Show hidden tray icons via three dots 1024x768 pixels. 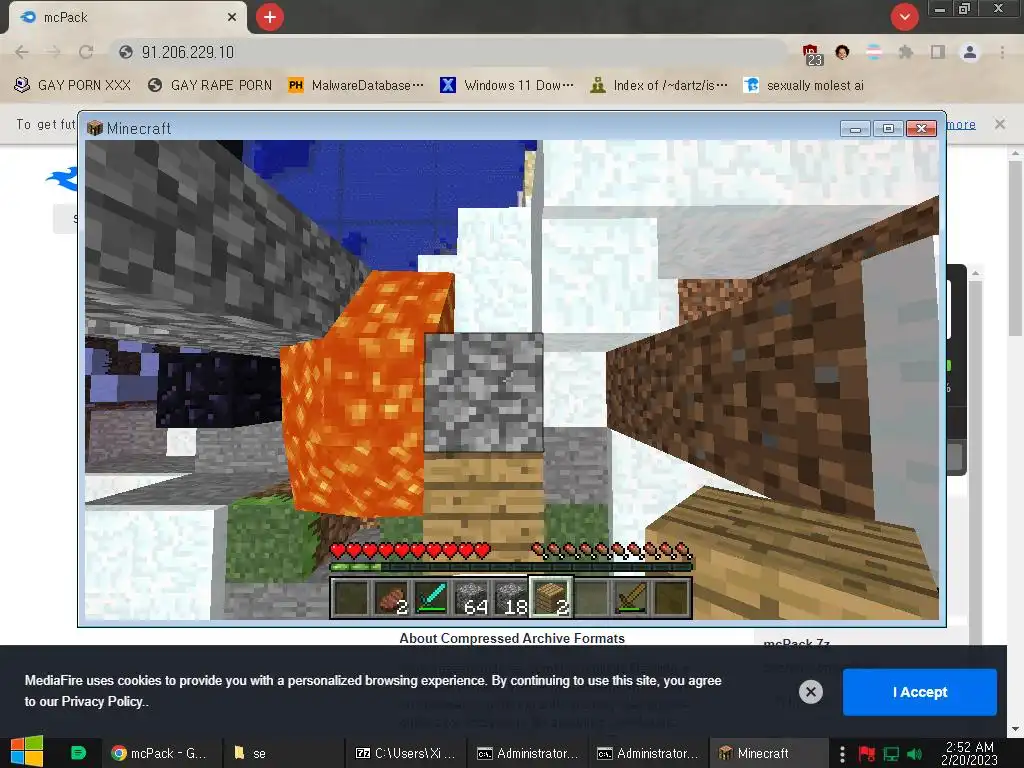pyautogui.click(x=842, y=754)
